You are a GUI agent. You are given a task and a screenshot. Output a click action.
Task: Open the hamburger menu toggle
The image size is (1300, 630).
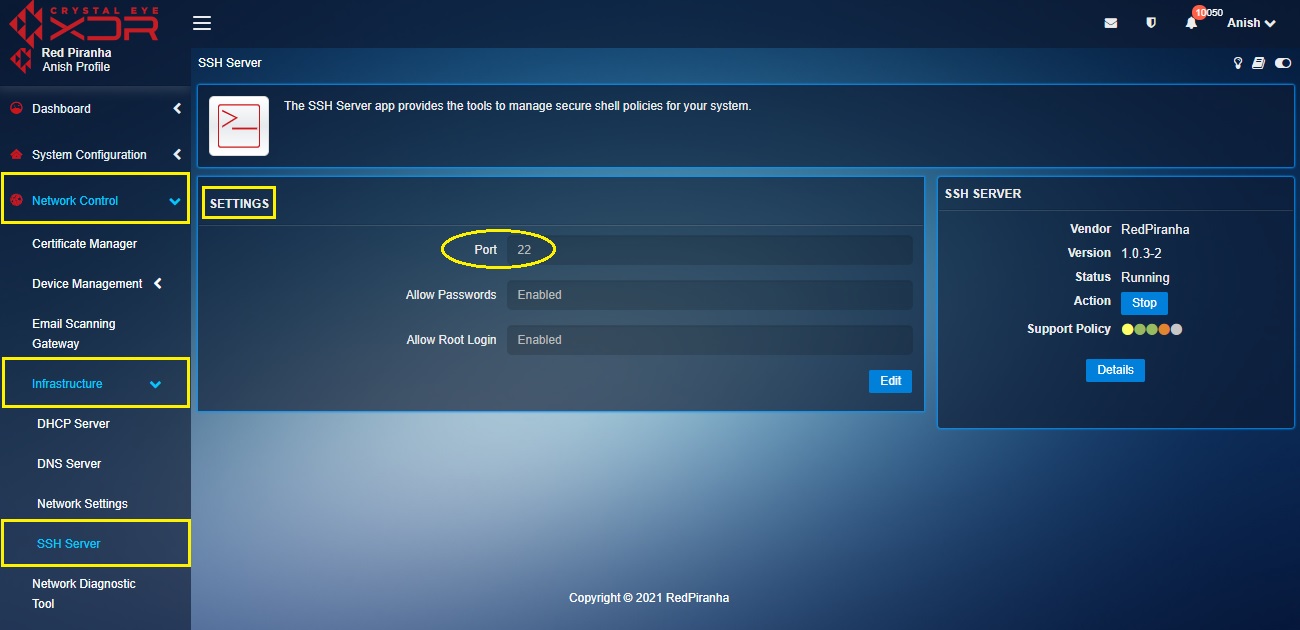pyautogui.click(x=202, y=23)
